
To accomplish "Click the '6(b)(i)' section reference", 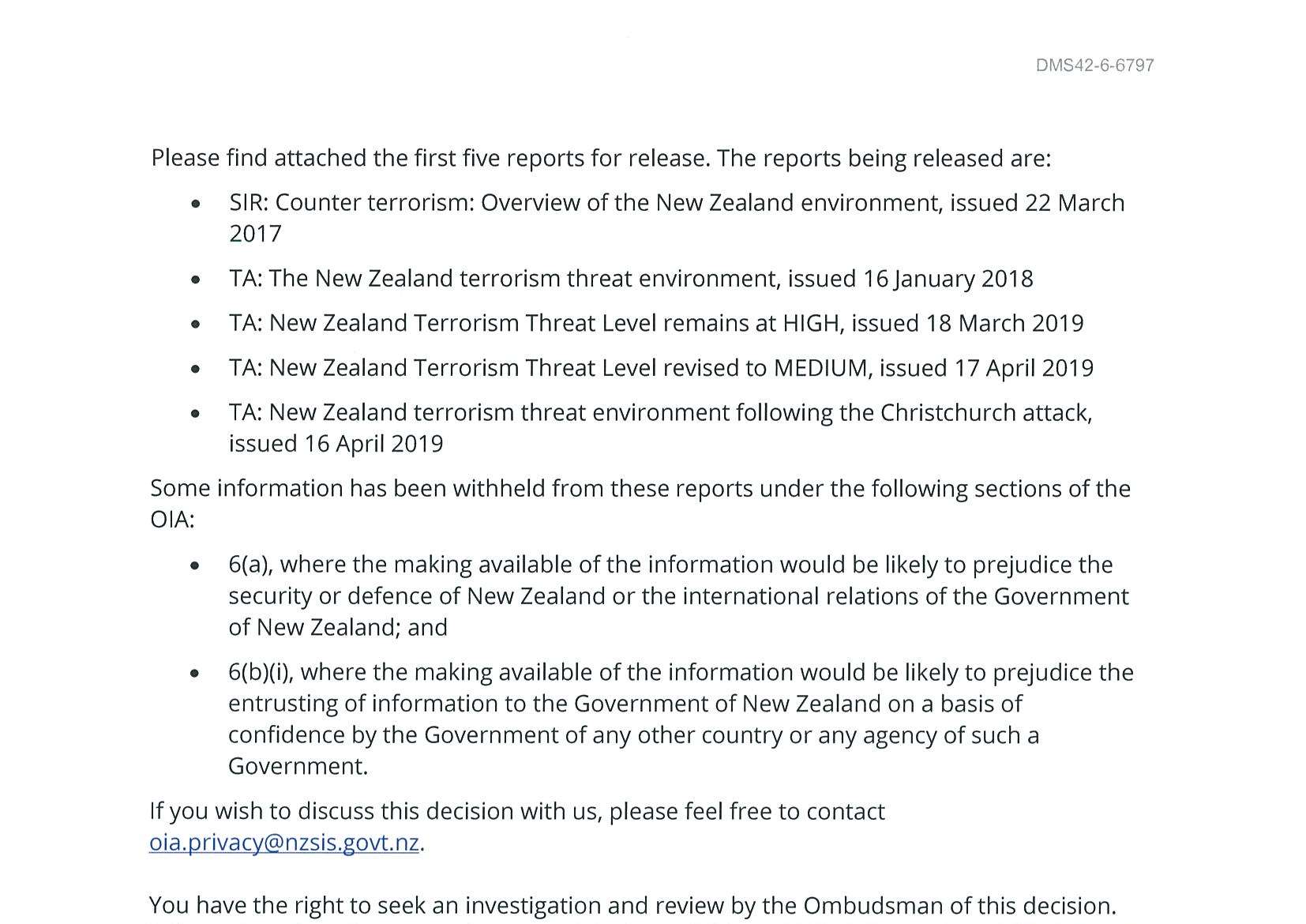I will [x=261, y=672].
